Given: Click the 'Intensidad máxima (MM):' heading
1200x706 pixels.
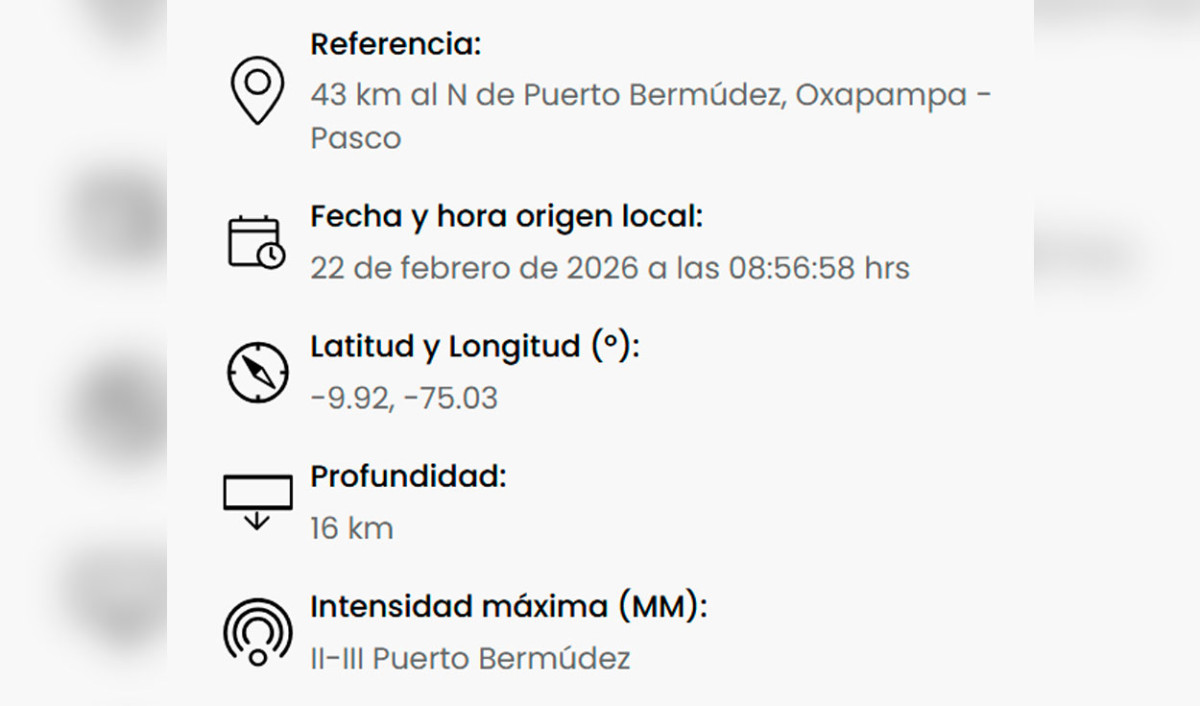Looking at the screenshot, I should [508, 607].
